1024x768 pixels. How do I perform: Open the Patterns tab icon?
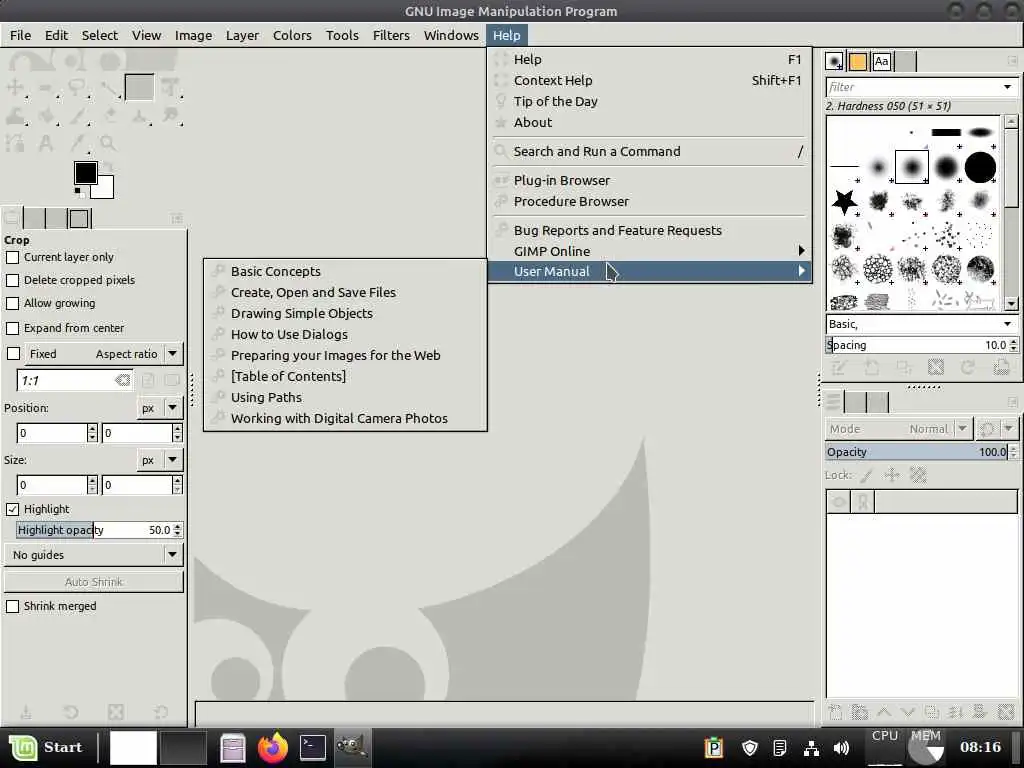pyautogui.click(x=858, y=61)
